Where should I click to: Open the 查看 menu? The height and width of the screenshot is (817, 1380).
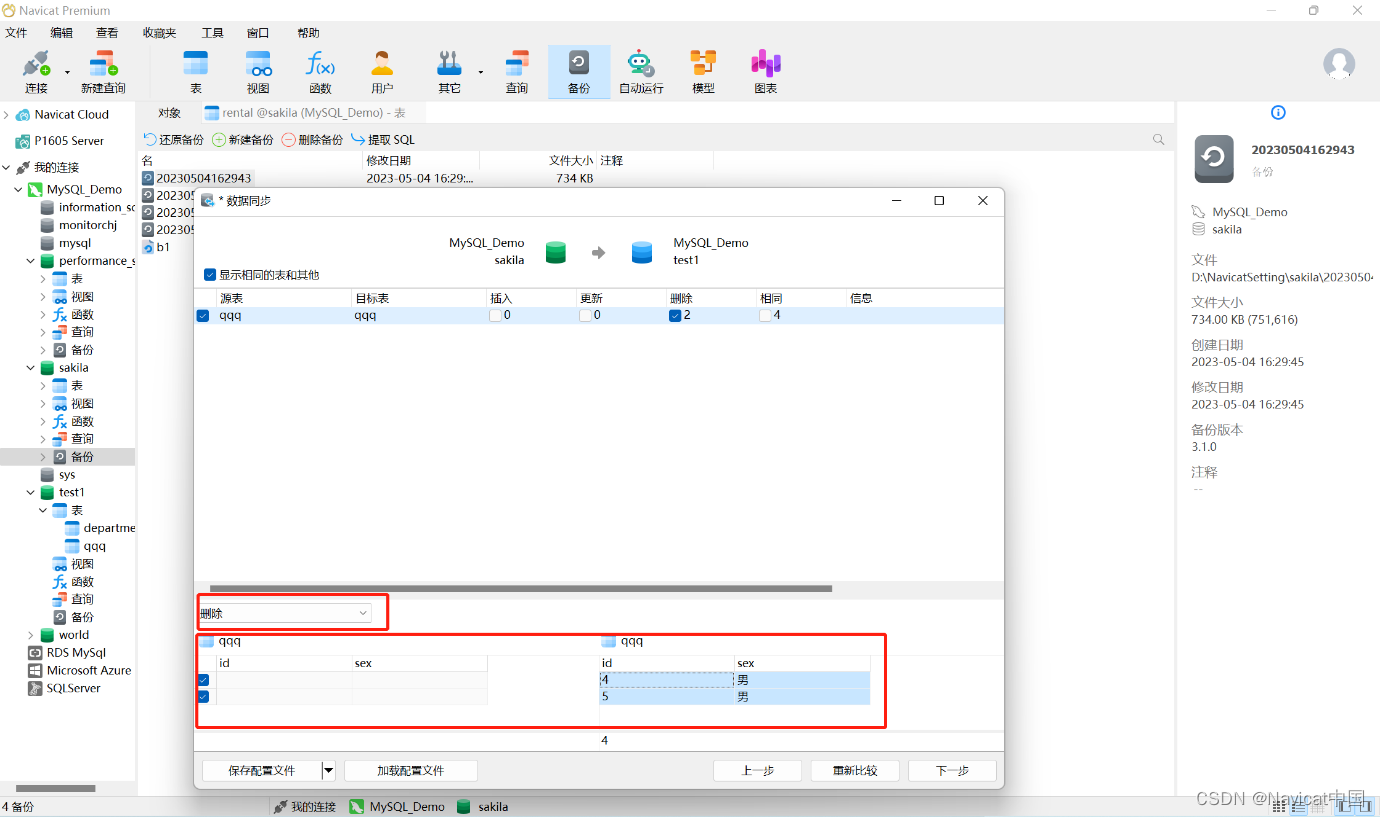click(x=107, y=33)
